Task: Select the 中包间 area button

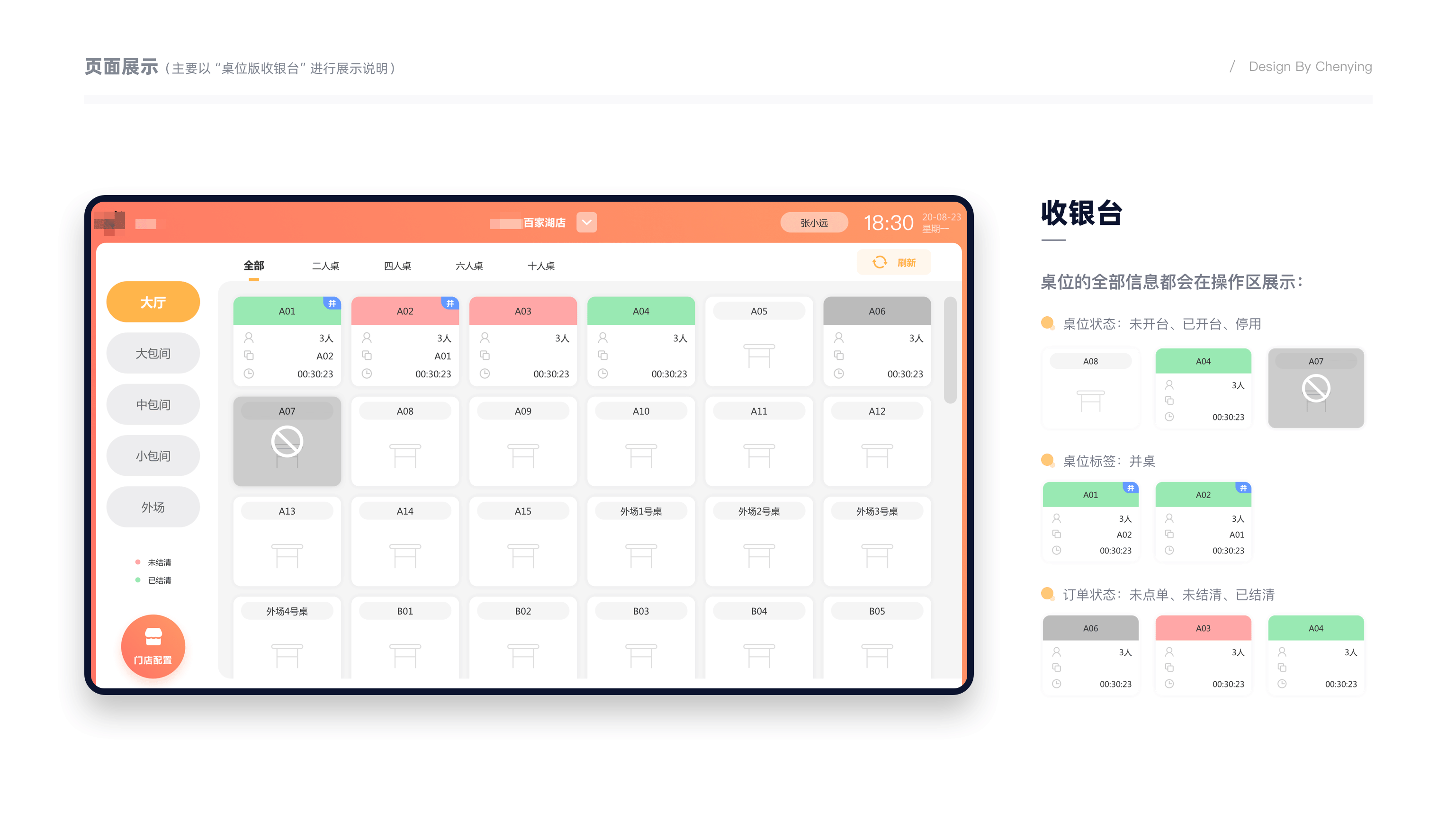Action: tap(153, 405)
